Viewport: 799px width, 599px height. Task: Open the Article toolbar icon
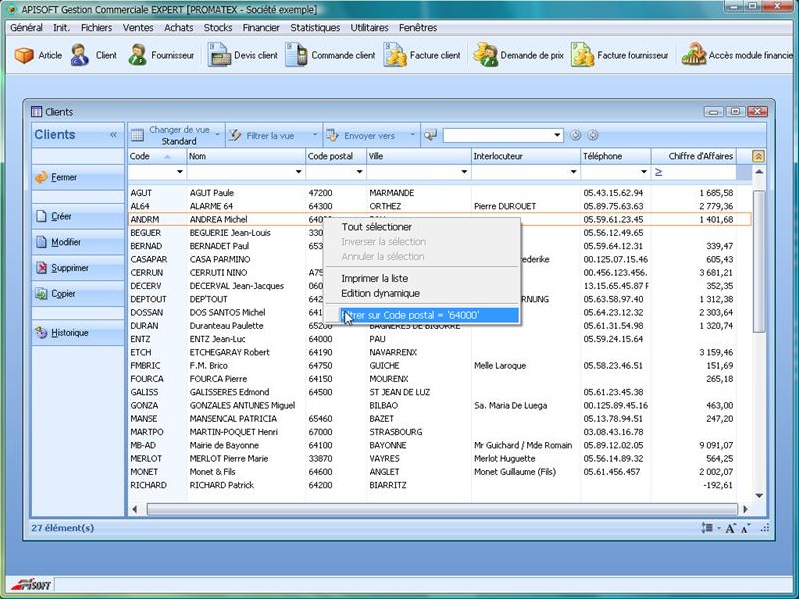coord(24,55)
